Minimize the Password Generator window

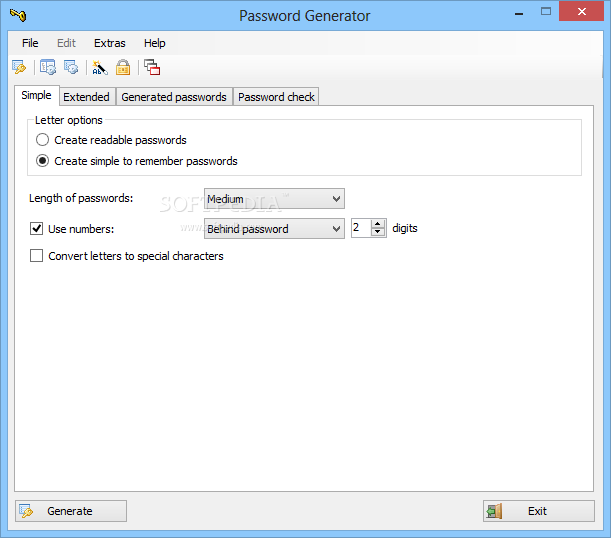(519, 13)
